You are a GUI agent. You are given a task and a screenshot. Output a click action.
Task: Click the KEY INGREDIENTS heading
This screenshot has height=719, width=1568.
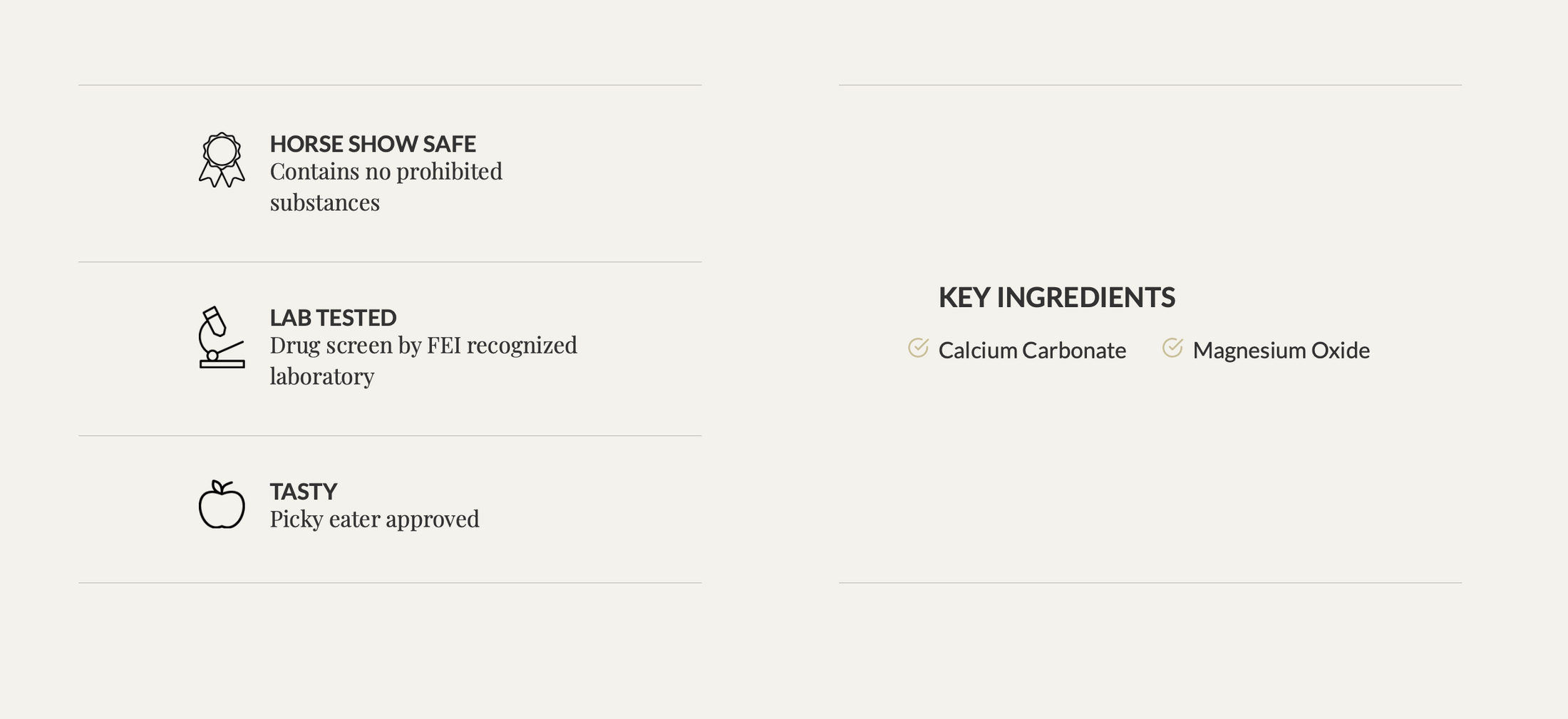(x=1056, y=297)
